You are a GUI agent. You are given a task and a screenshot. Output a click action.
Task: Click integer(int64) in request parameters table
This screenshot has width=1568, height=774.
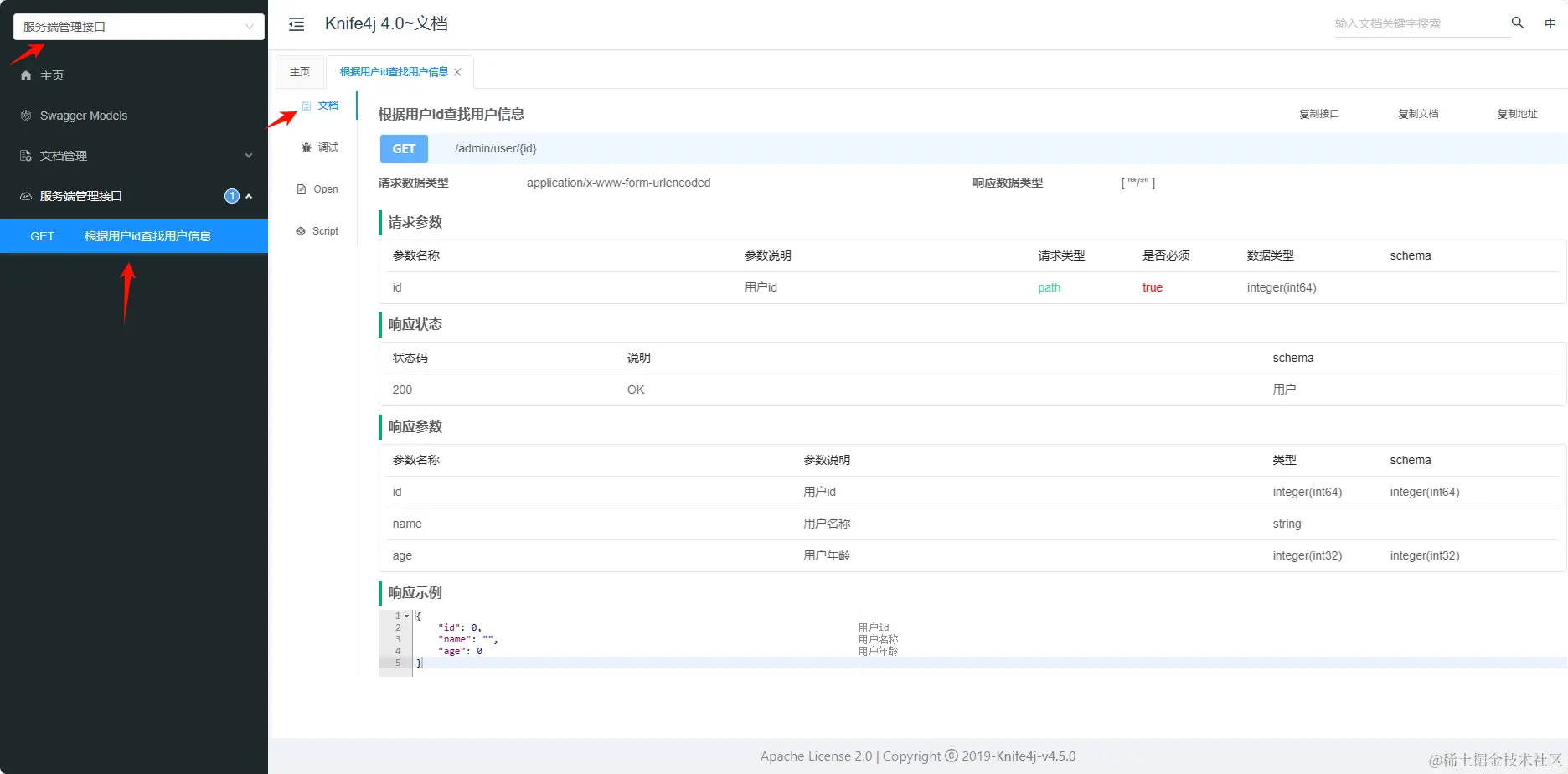click(1282, 287)
